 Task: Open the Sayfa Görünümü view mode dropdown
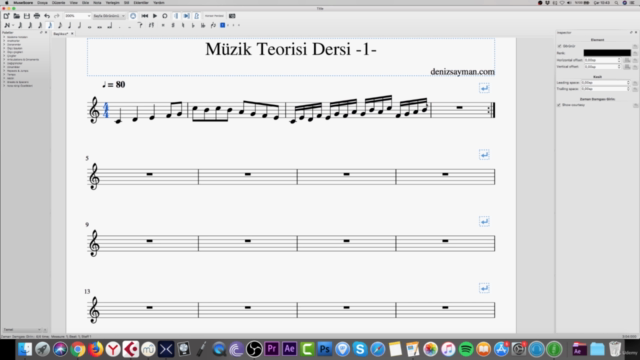pos(109,16)
